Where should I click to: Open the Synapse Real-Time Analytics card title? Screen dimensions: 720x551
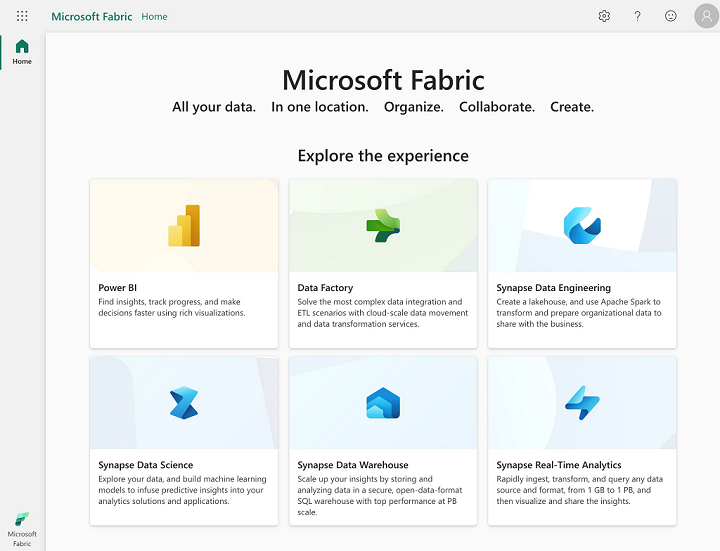coord(558,465)
